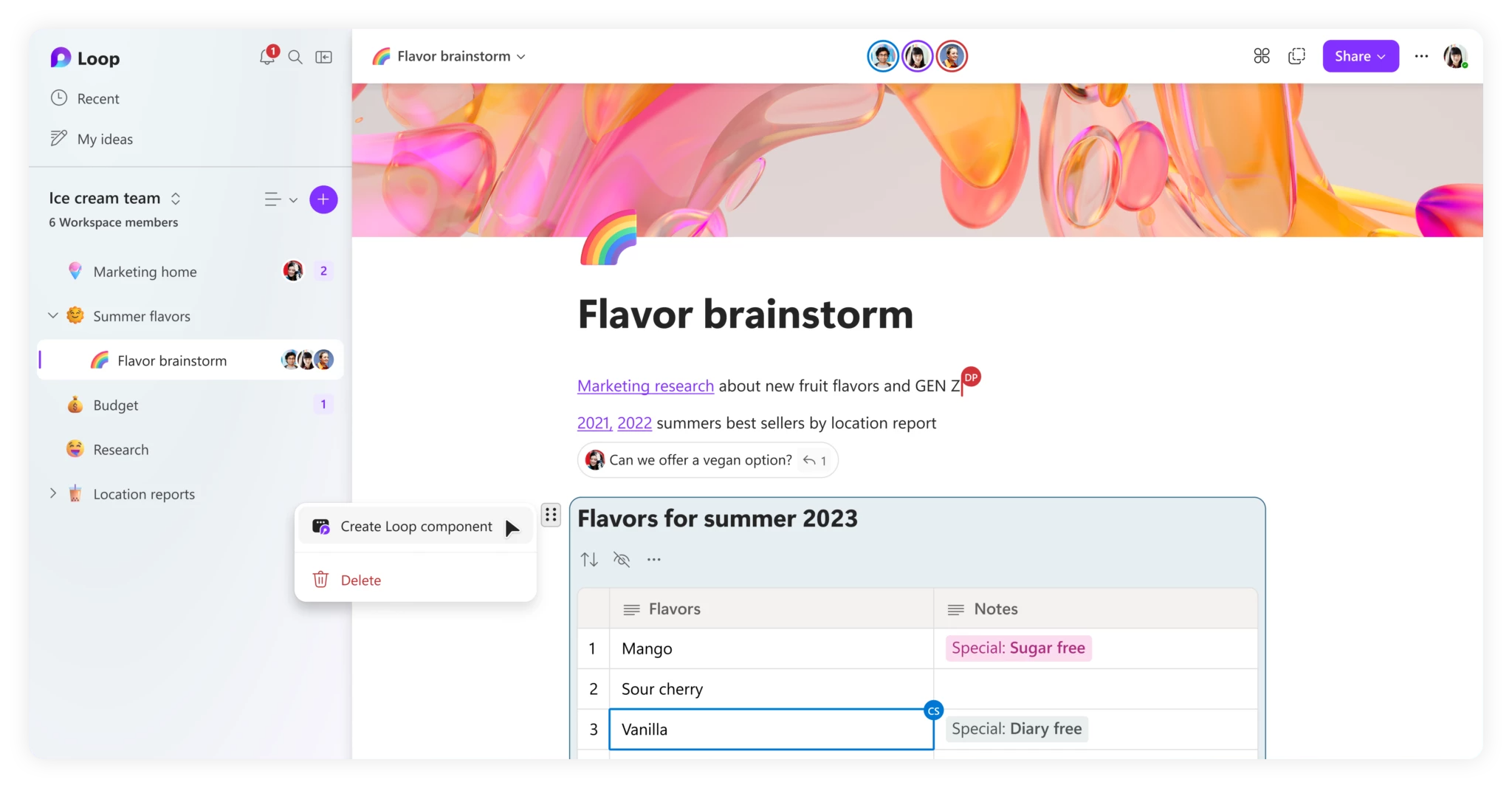Open table options via the ellipsis icon
This screenshot has height=788, width=1512.
tap(654, 559)
